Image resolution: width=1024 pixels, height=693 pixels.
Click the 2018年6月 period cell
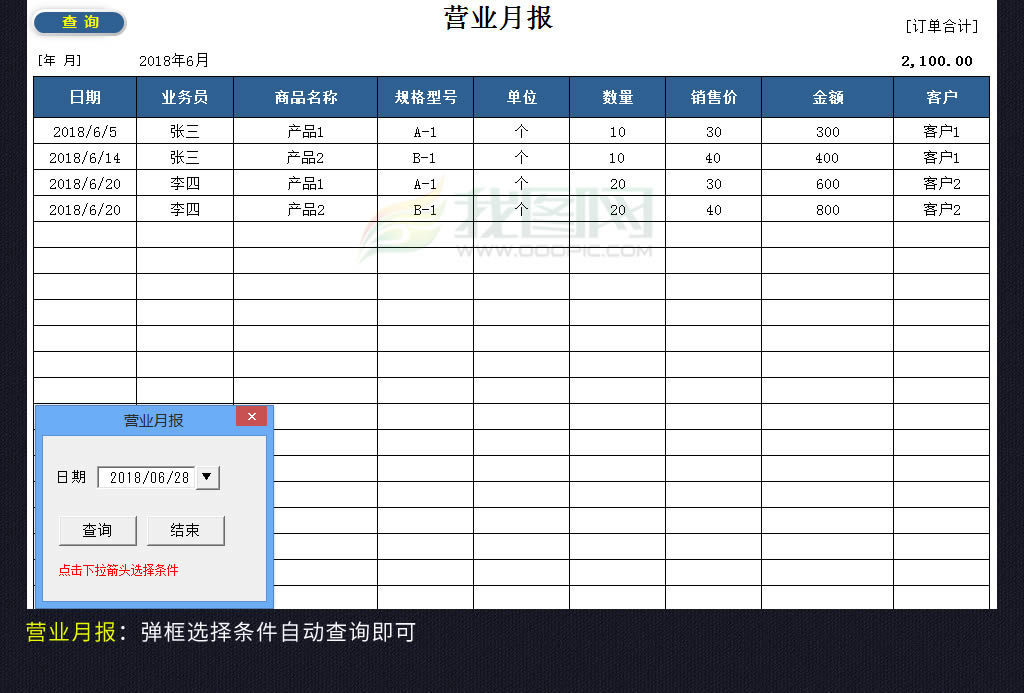click(x=174, y=61)
